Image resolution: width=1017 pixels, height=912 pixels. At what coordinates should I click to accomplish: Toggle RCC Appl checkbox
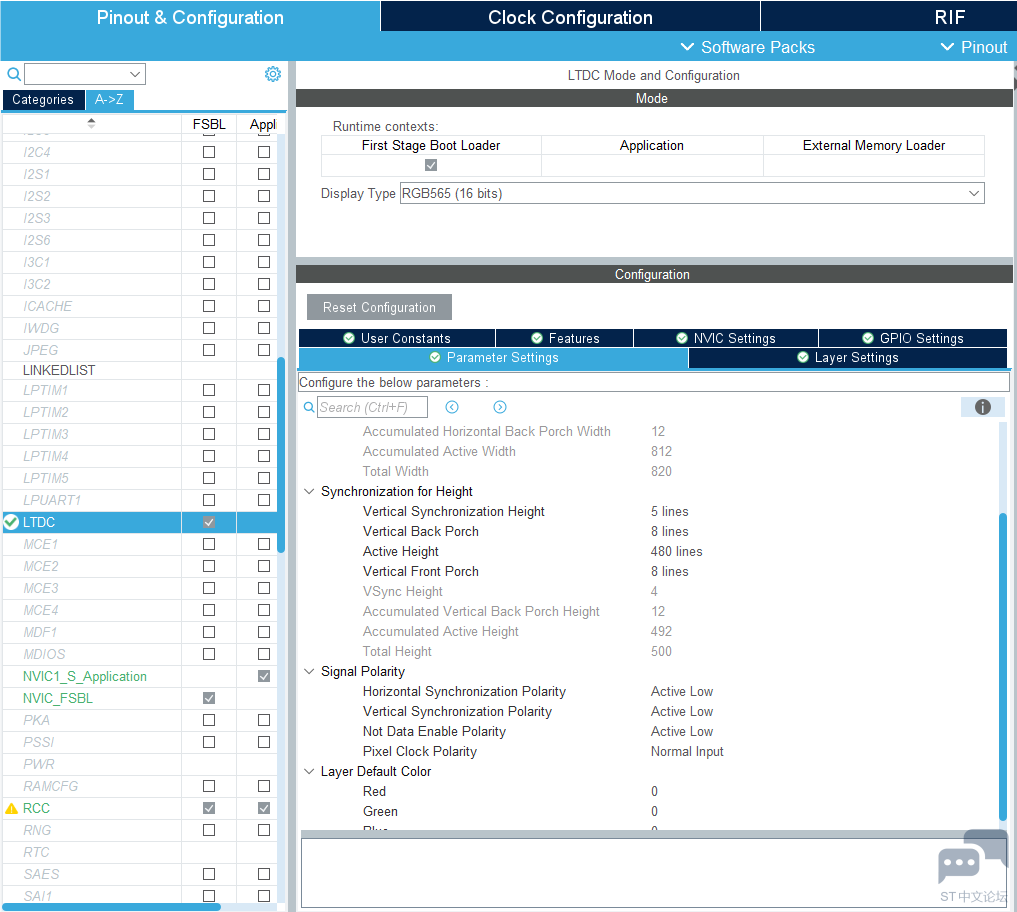click(x=263, y=808)
